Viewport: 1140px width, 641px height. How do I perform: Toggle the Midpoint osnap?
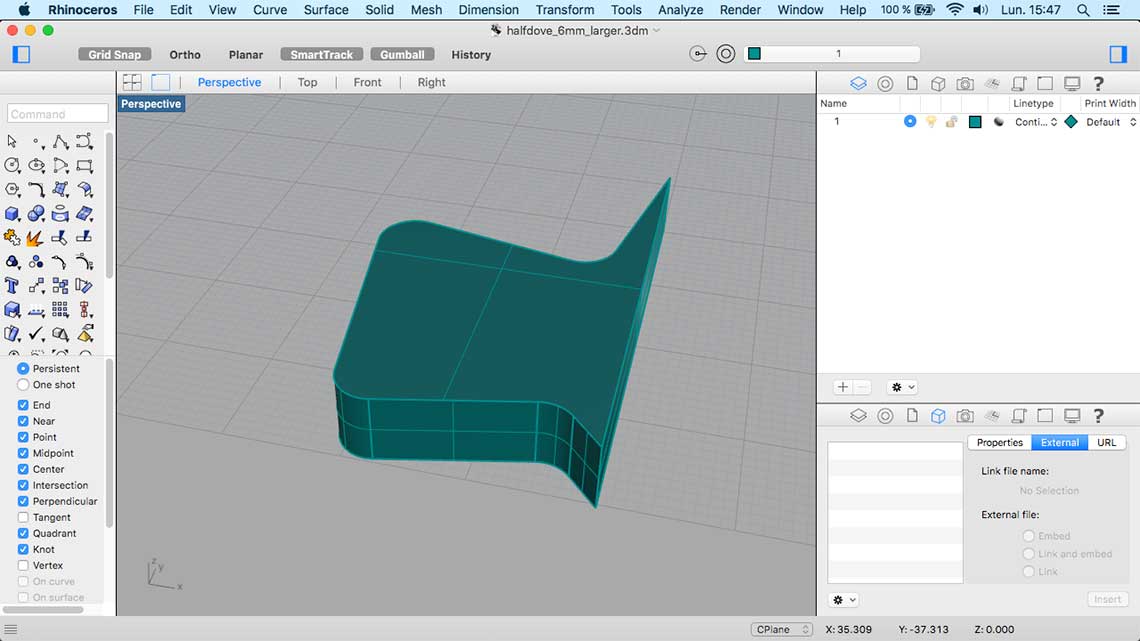click(x=23, y=453)
